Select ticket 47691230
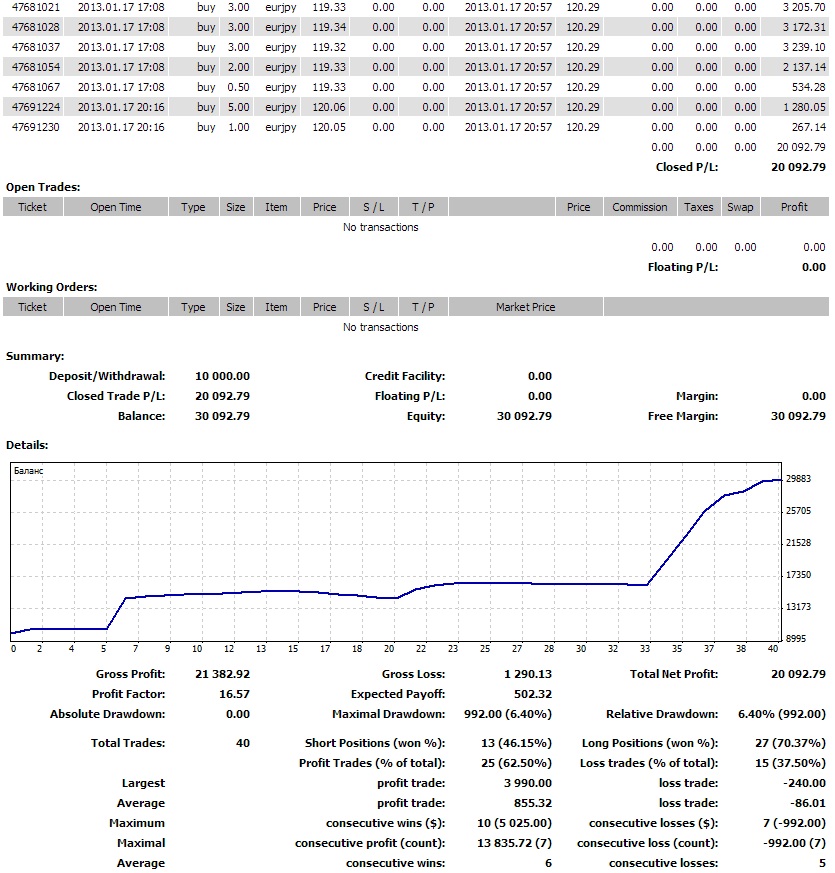 (x=36, y=127)
